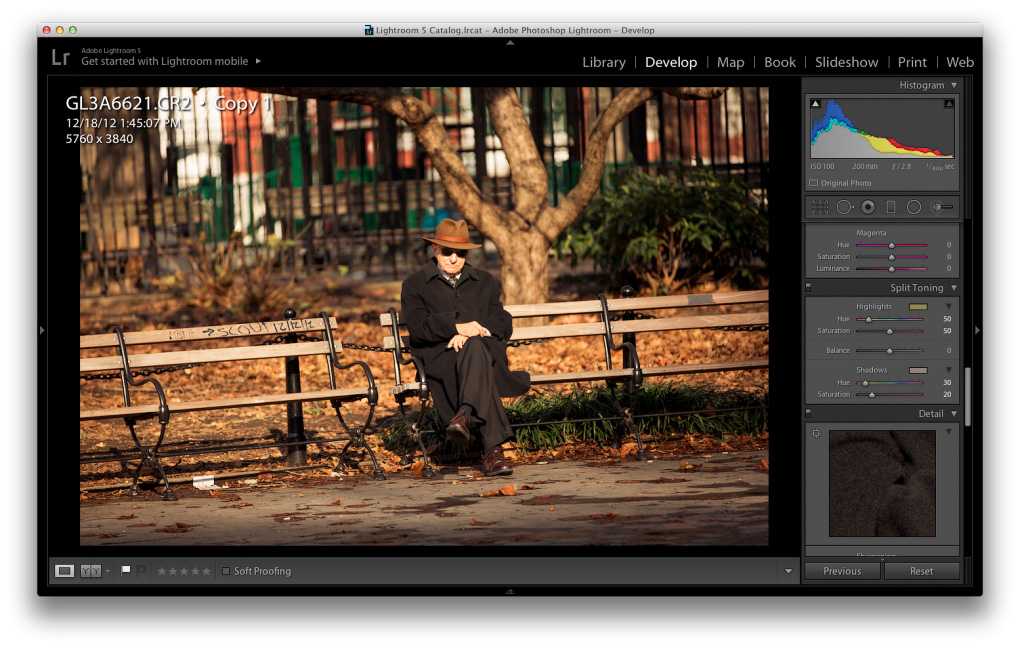The image size is (1020, 648).
Task: Open the Slideshow module
Action: point(846,62)
